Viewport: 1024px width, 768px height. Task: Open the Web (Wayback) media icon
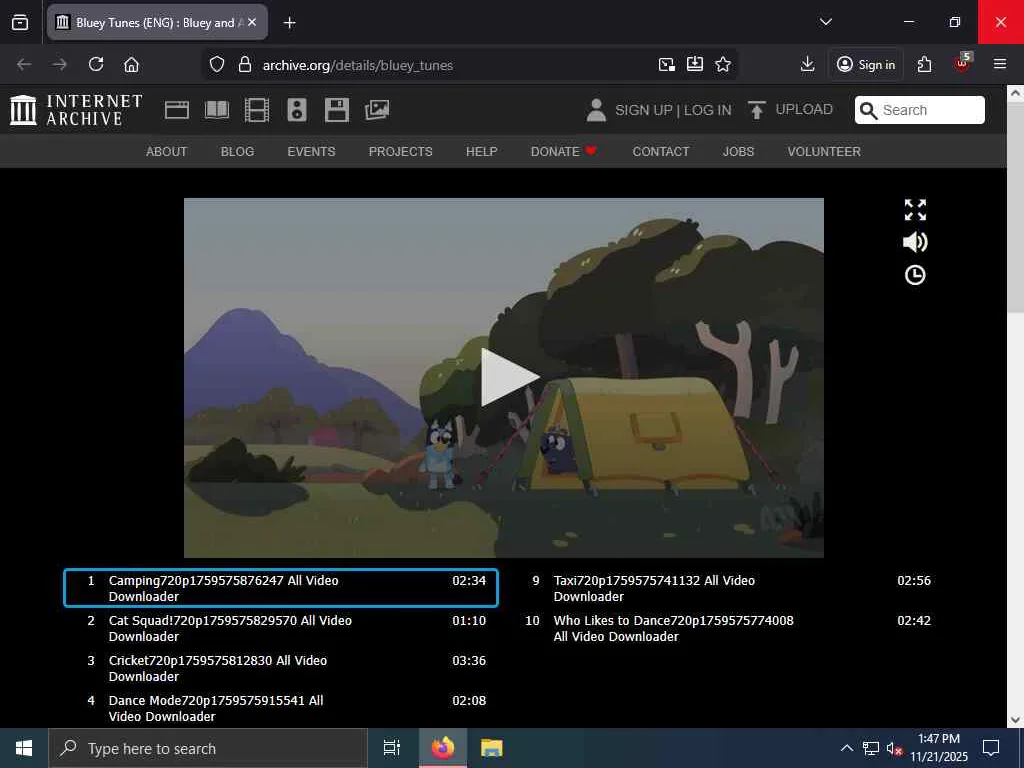click(176, 110)
